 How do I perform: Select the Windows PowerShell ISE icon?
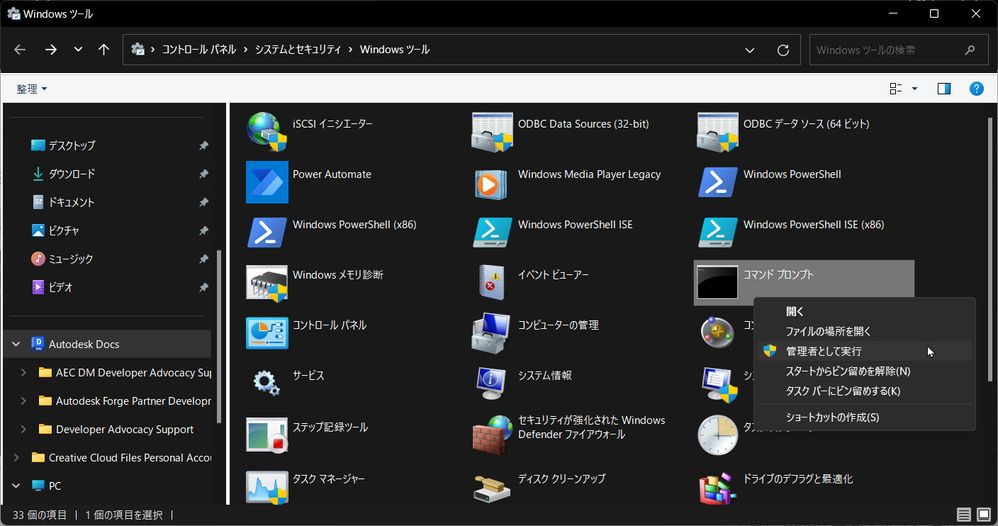(x=492, y=232)
